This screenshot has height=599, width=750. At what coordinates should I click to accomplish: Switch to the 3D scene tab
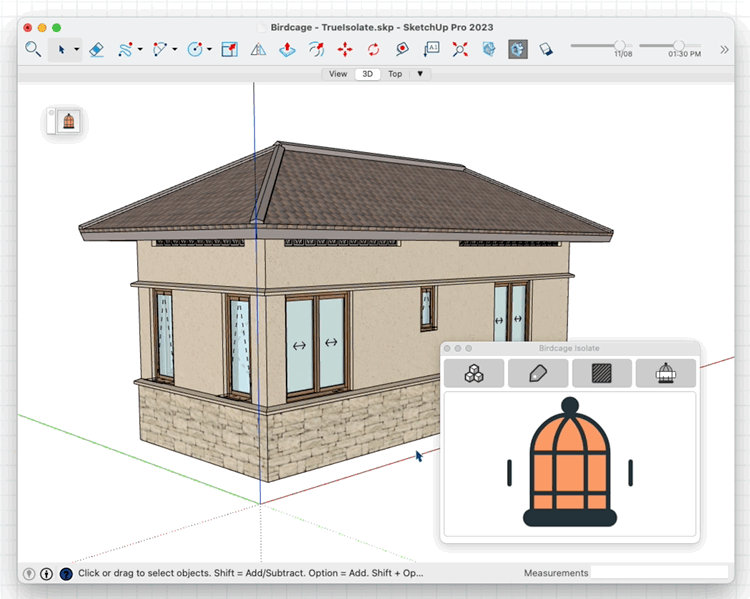367,74
